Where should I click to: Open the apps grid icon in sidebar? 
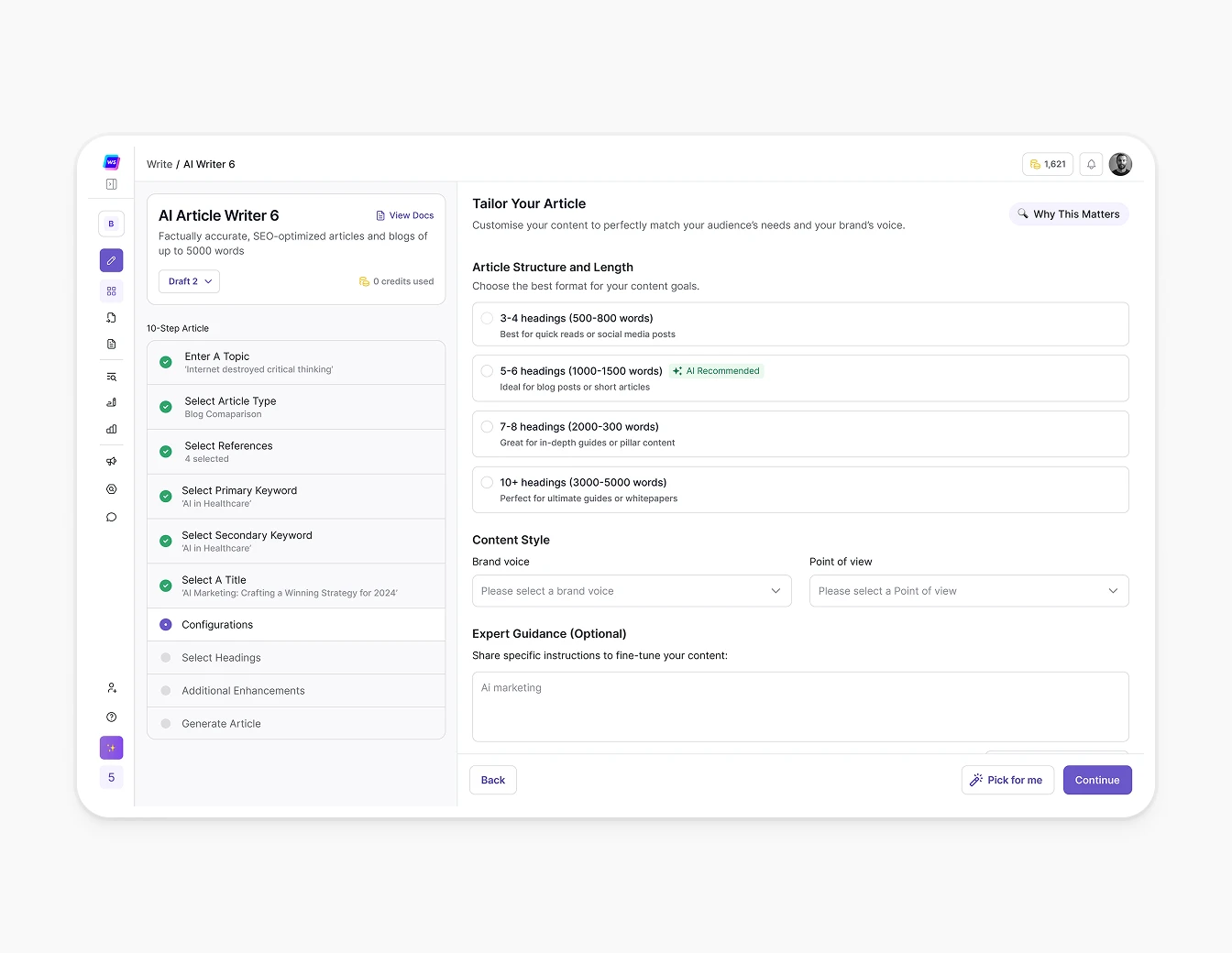coord(111,290)
